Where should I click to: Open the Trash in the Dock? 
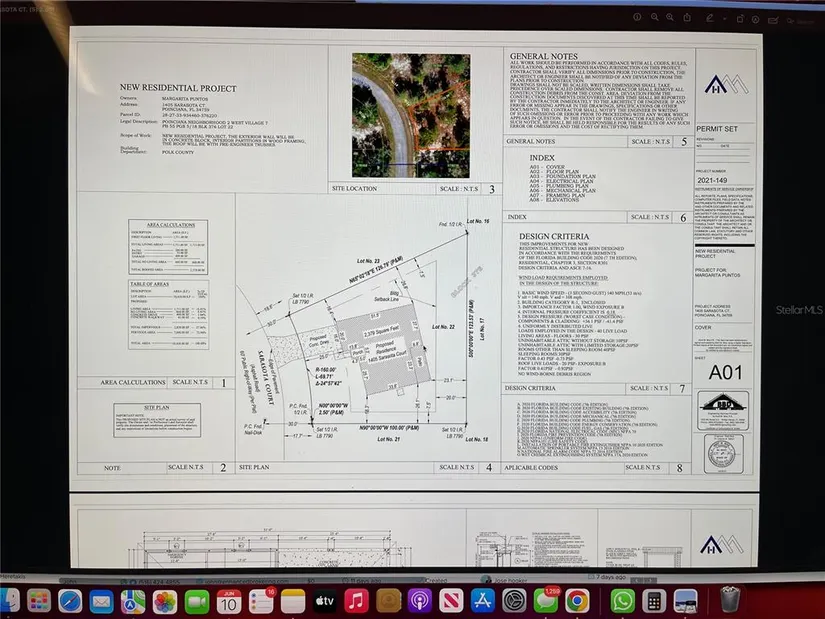click(x=730, y=600)
